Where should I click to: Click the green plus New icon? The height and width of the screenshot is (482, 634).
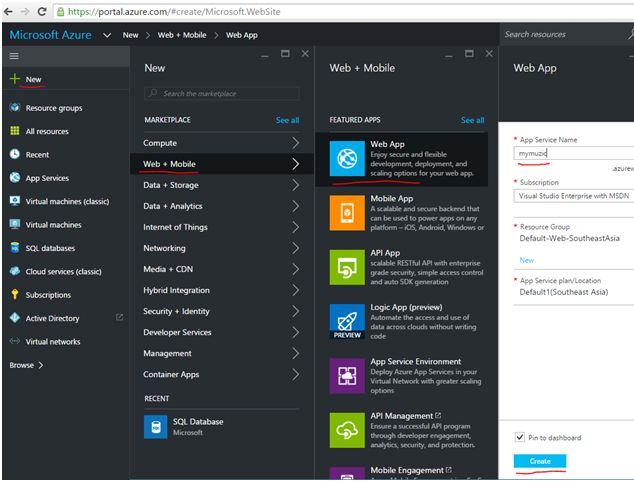[x=15, y=79]
